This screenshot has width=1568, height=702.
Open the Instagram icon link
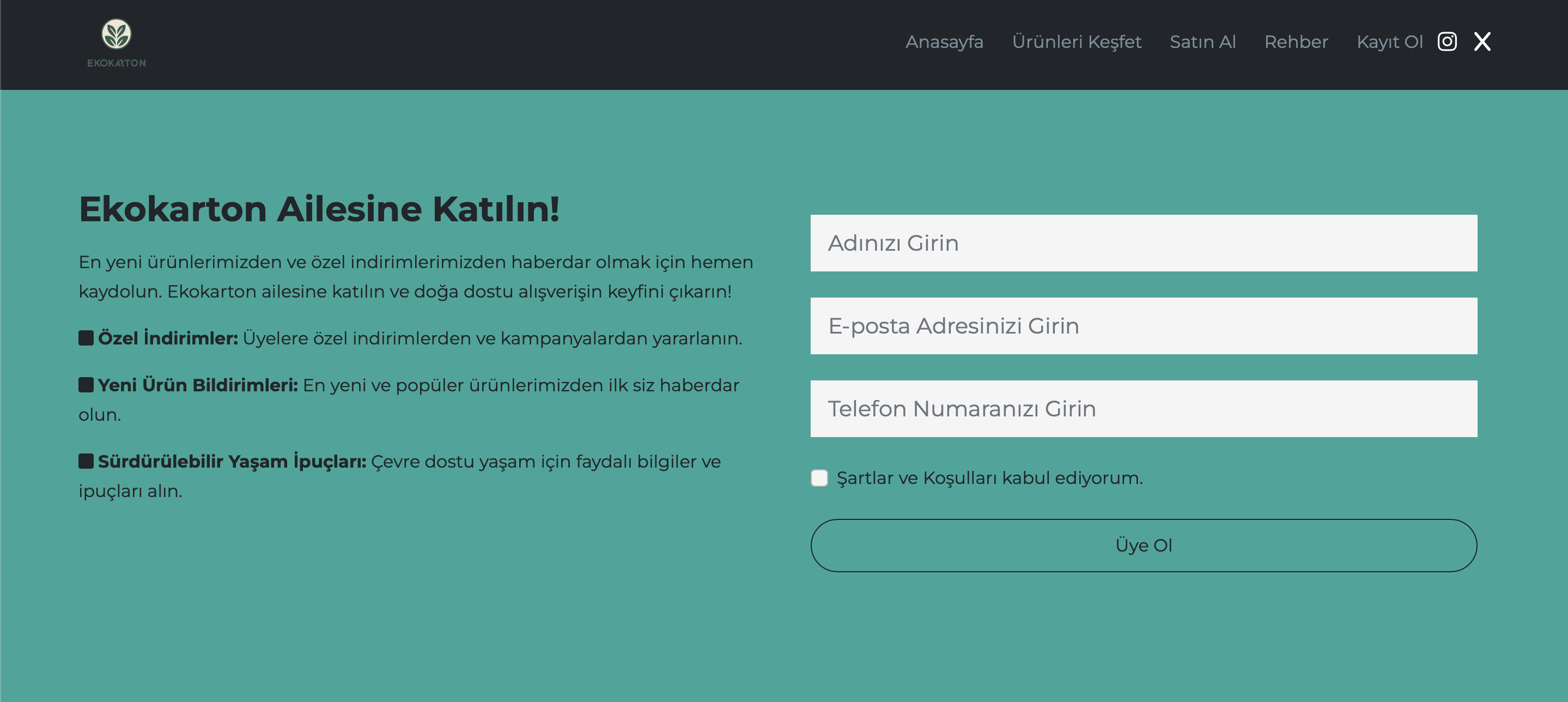click(x=1447, y=41)
